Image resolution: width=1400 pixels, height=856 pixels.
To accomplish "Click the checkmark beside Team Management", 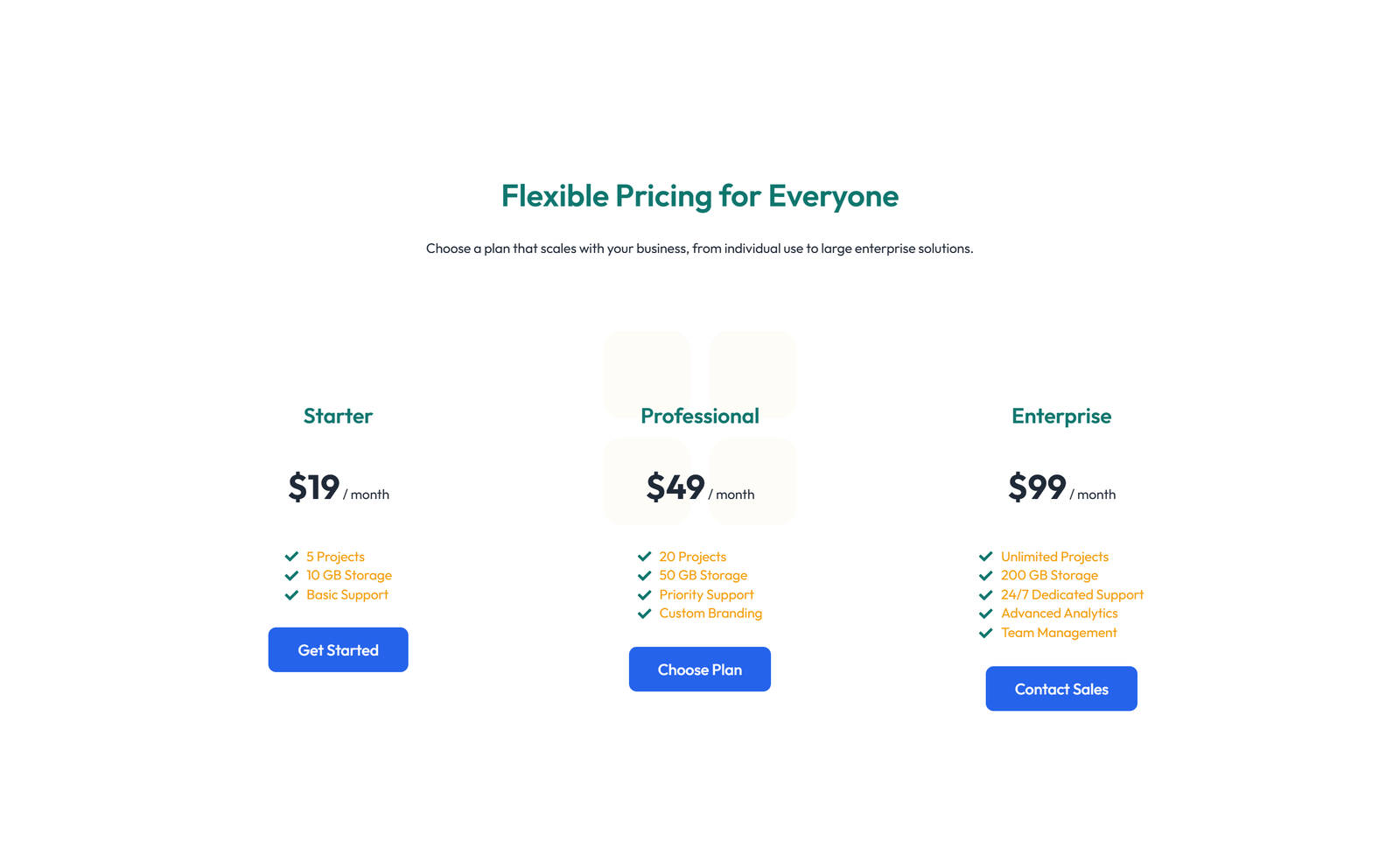I will click(986, 633).
